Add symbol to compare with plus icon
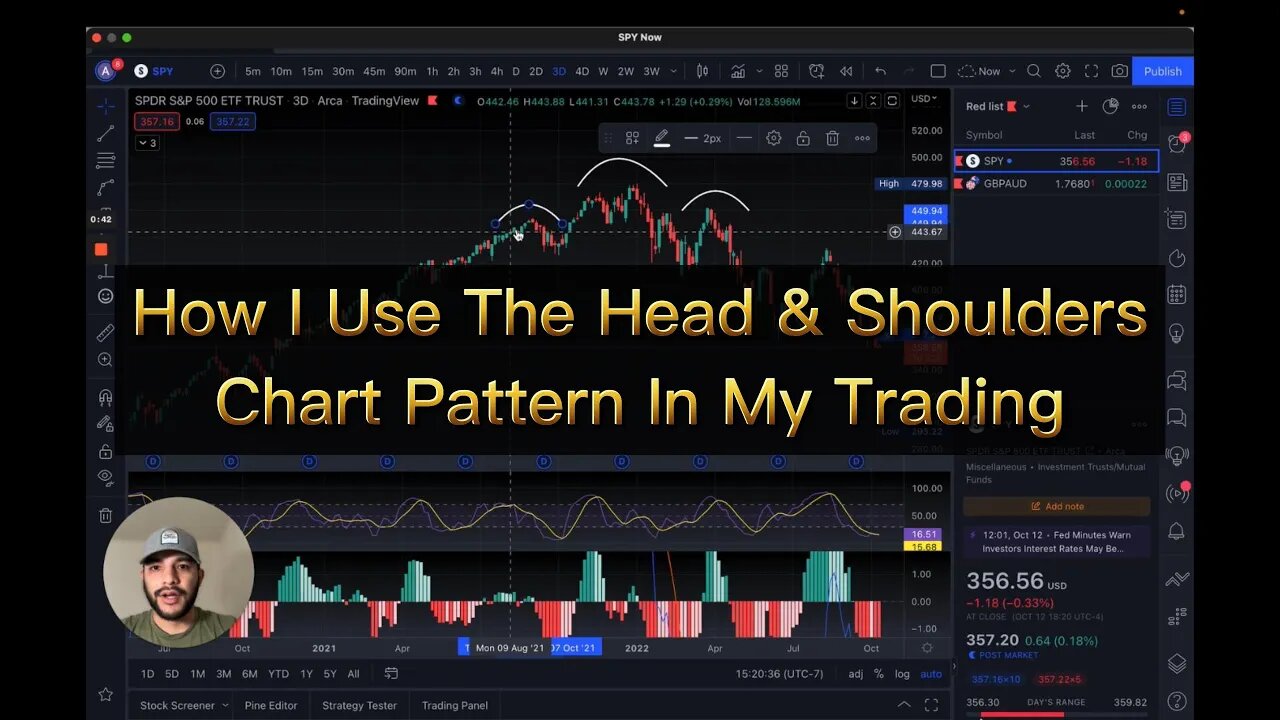 [217, 71]
